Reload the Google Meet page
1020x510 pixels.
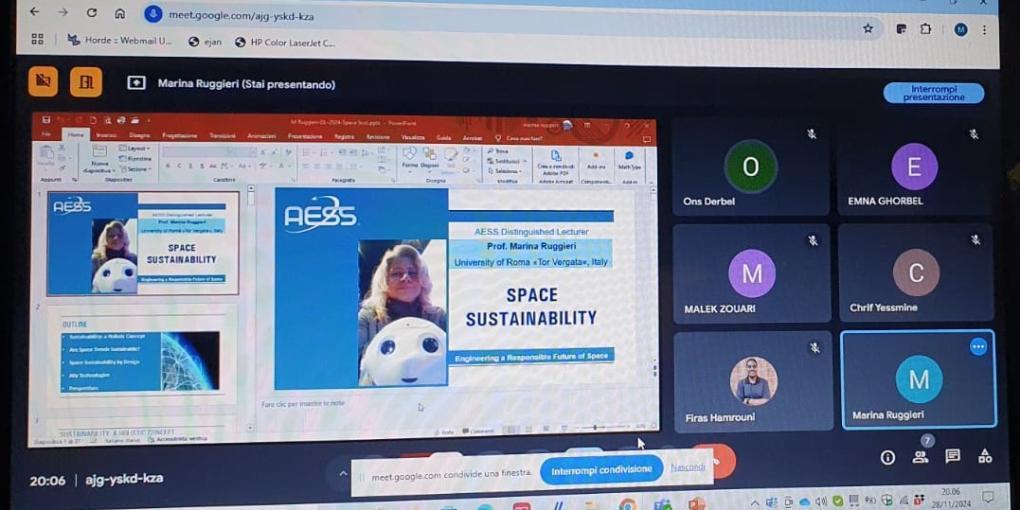click(92, 12)
